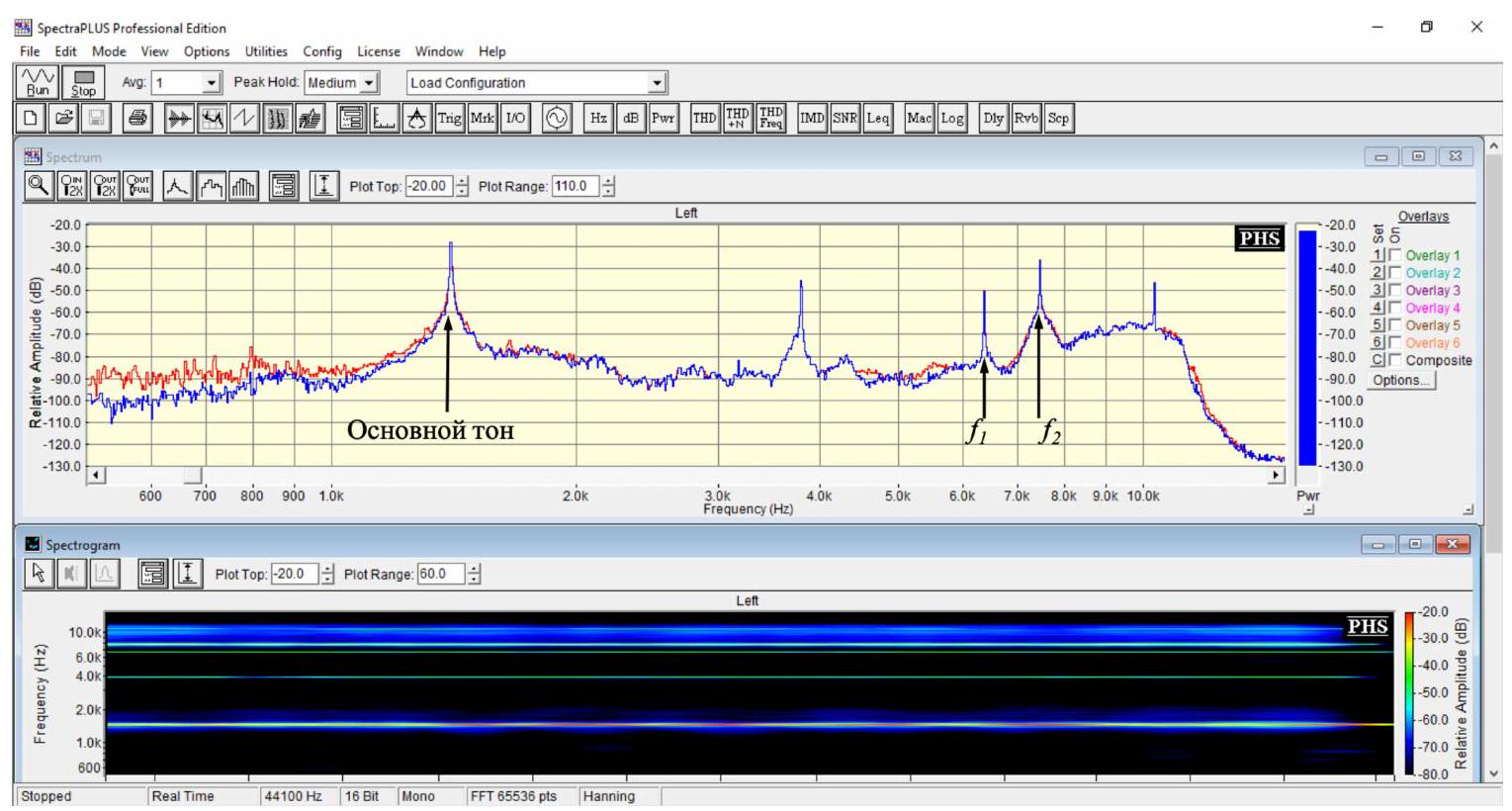Create a new file with the blank page icon

(x=32, y=119)
